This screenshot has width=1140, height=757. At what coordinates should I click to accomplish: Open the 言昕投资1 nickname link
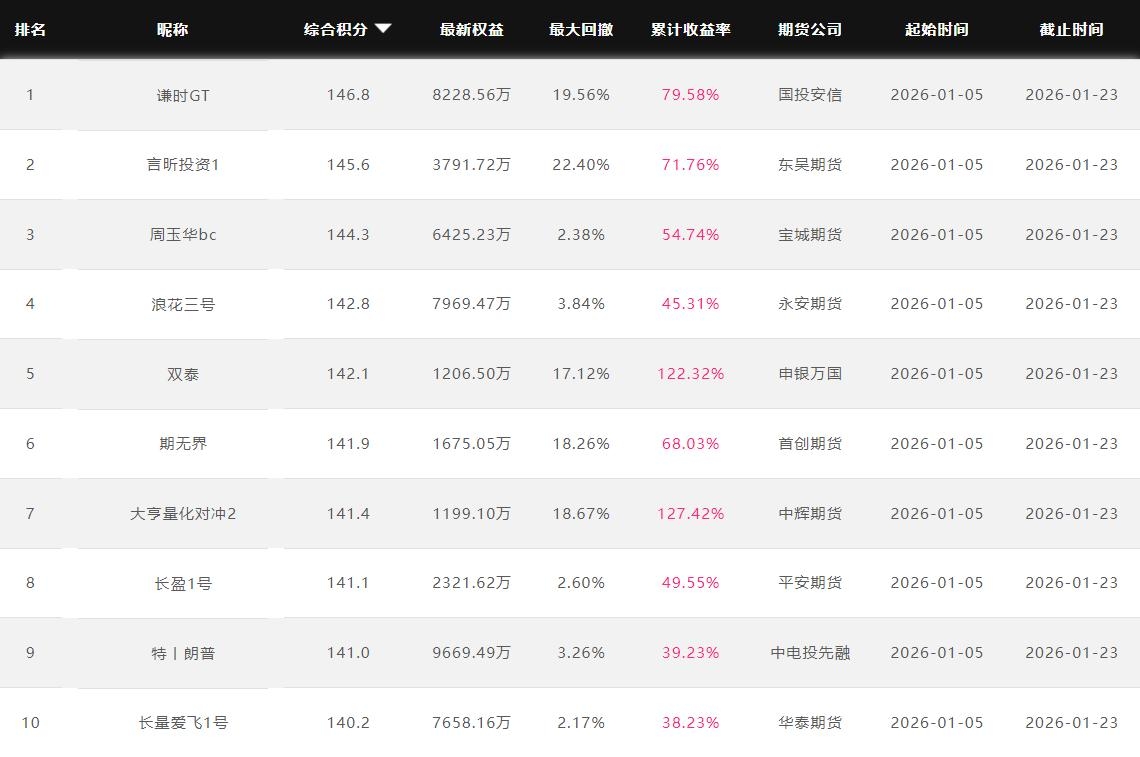tap(183, 165)
